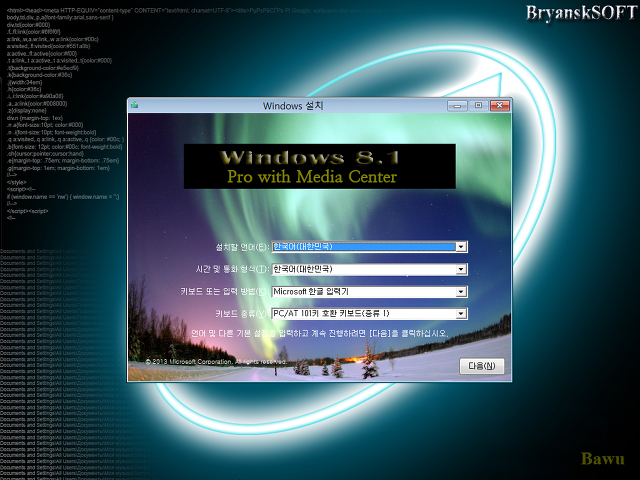This screenshot has height=480, width=640.
Task: Click the Windows 8.1 Pro with Media Center banner
Action: 320,166
